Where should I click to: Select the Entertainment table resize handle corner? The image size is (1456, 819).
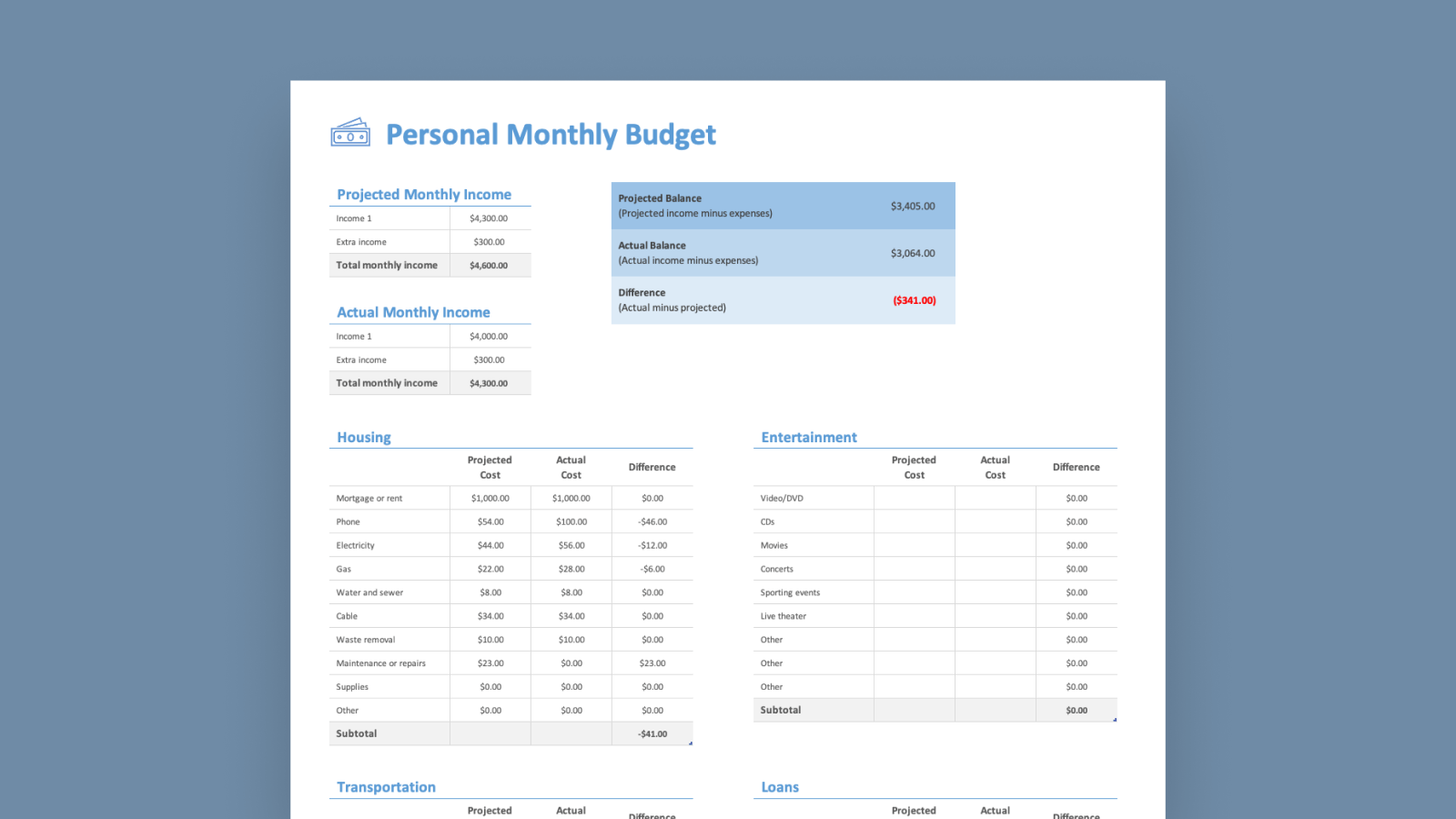(x=1115, y=720)
